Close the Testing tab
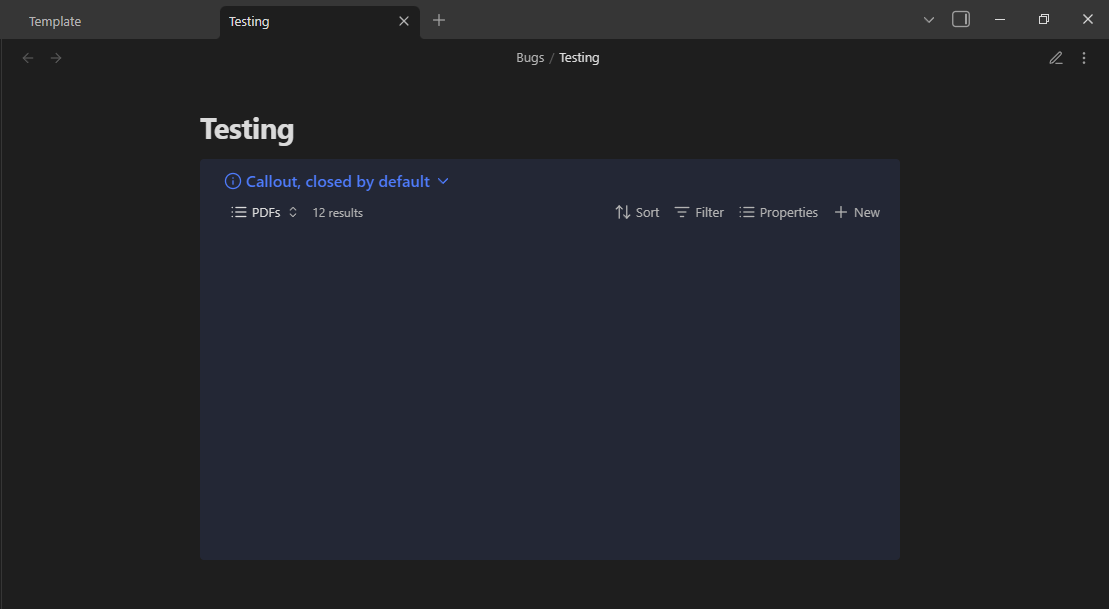The height and width of the screenshot is (609, 1109). click(x=404, y=21)
